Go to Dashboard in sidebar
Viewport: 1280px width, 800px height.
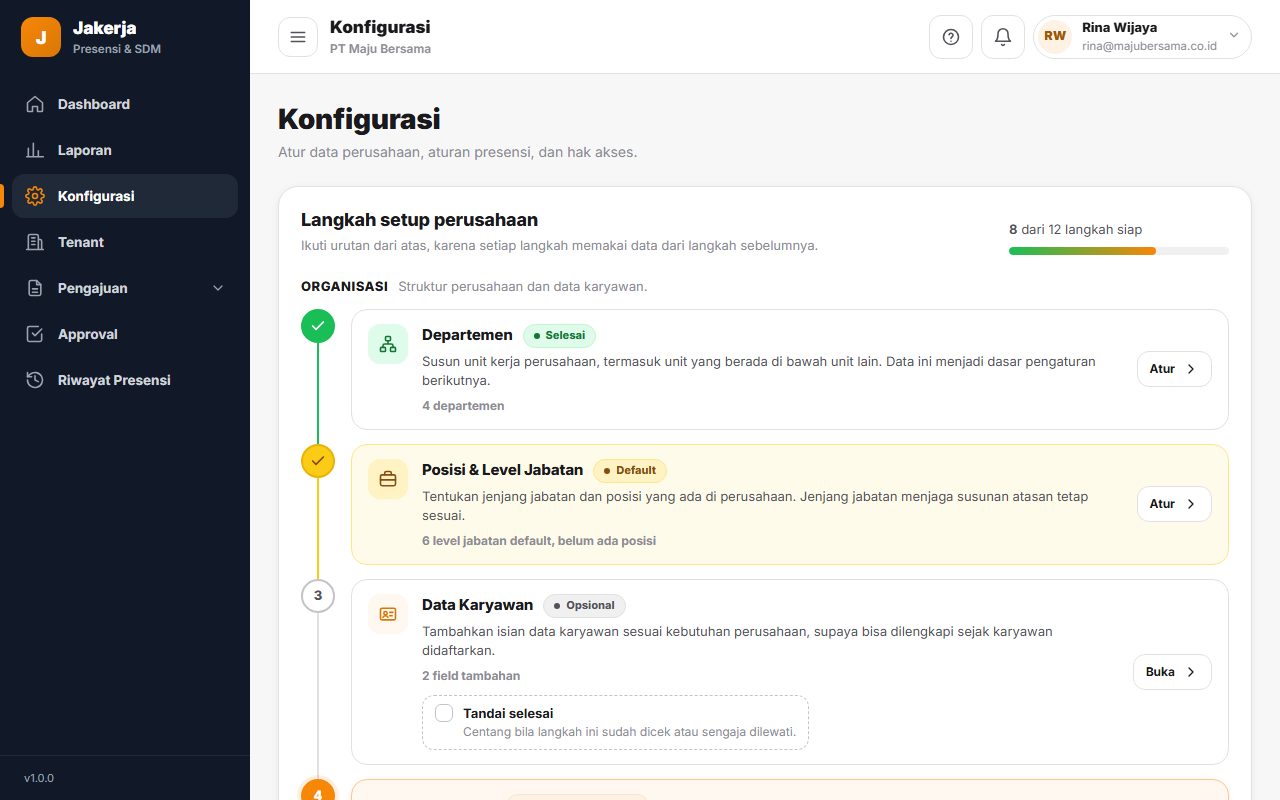point(125,104)
